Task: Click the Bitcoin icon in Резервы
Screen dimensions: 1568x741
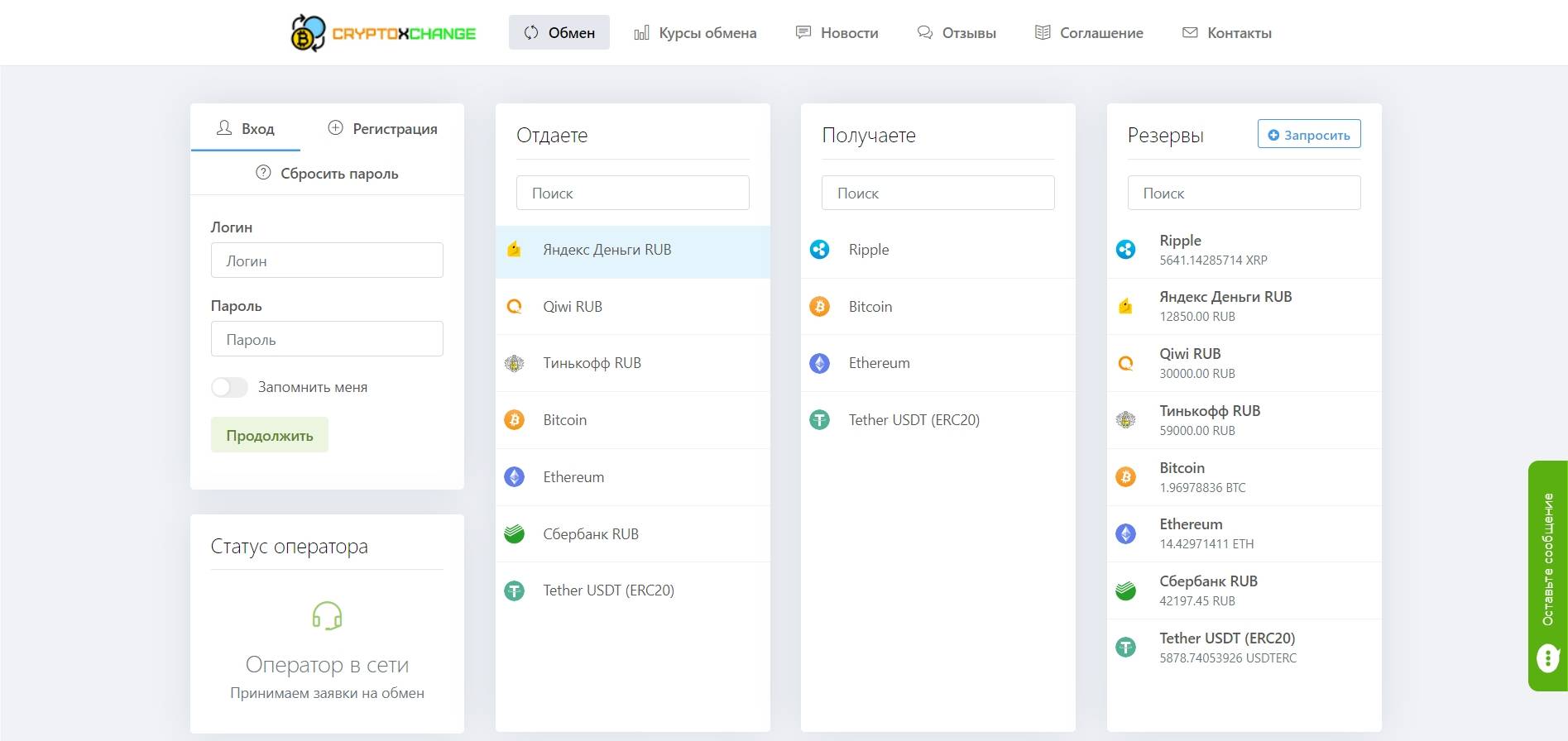Action: (x=1125, y=477)
